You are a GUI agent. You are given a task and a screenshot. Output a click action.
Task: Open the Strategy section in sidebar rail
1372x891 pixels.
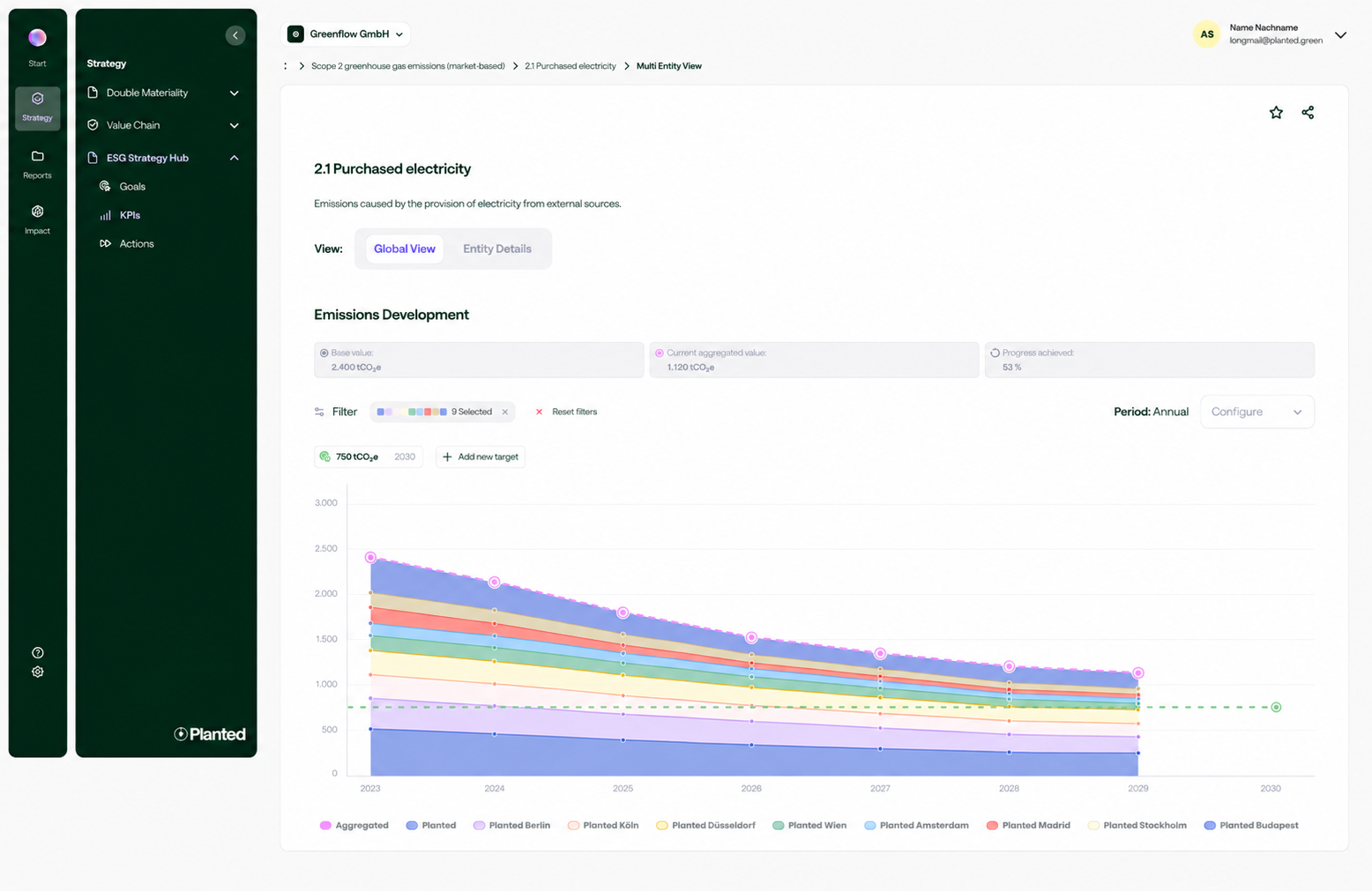click(37, 108)
